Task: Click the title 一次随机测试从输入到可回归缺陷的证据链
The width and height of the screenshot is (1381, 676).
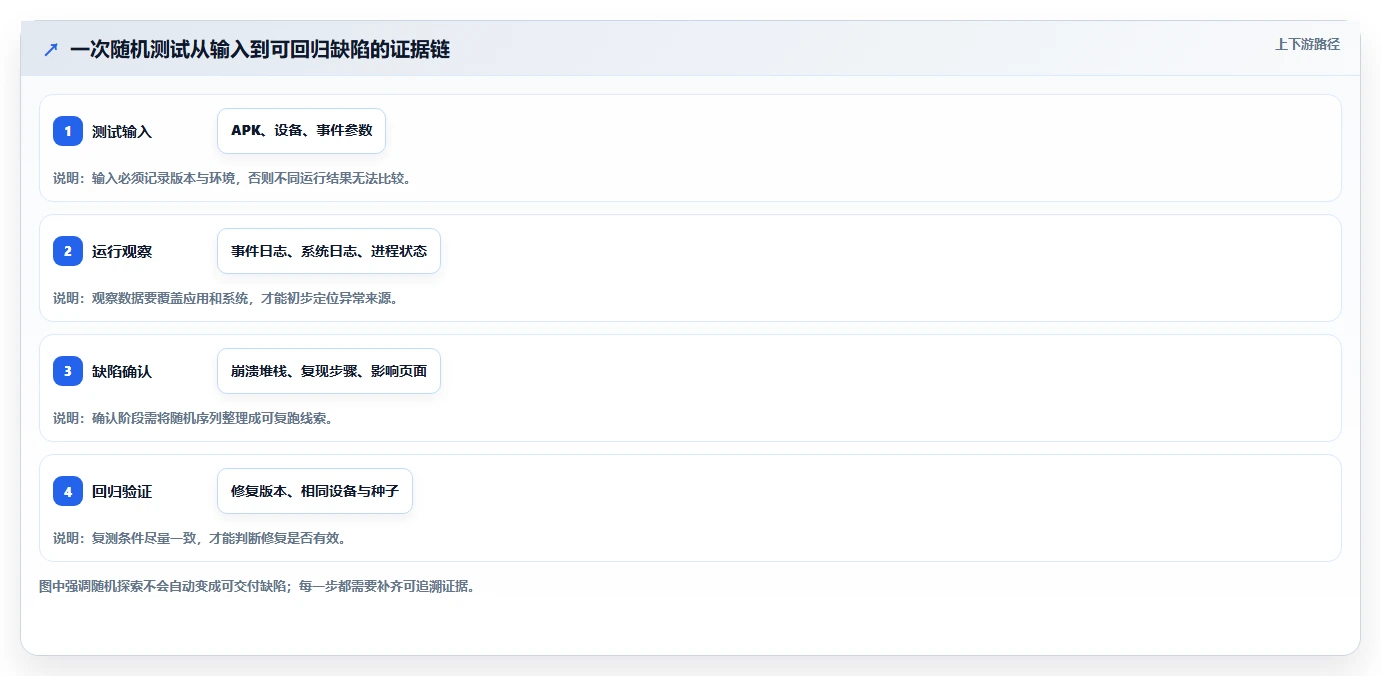Action: tap(260, 49)
